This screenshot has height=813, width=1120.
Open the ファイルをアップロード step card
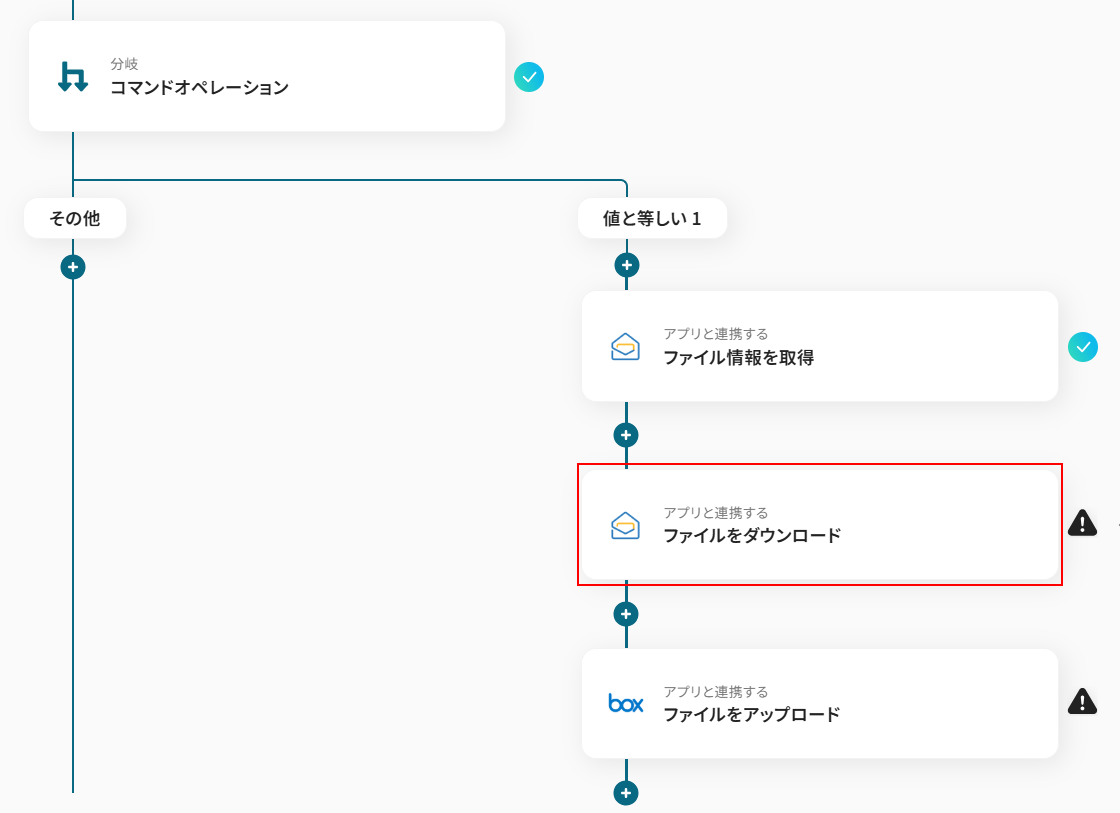click(820, 704)
